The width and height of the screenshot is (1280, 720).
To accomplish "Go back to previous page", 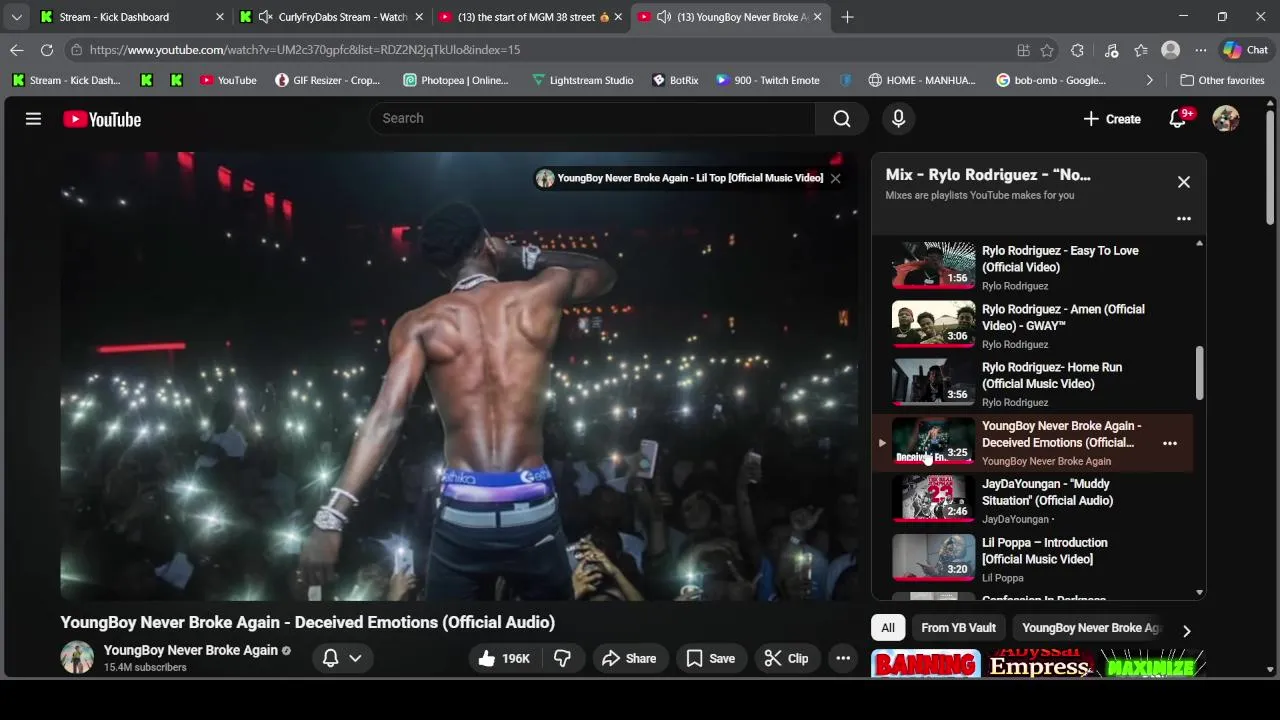I will pyautogui.click(x=17, y=50).
